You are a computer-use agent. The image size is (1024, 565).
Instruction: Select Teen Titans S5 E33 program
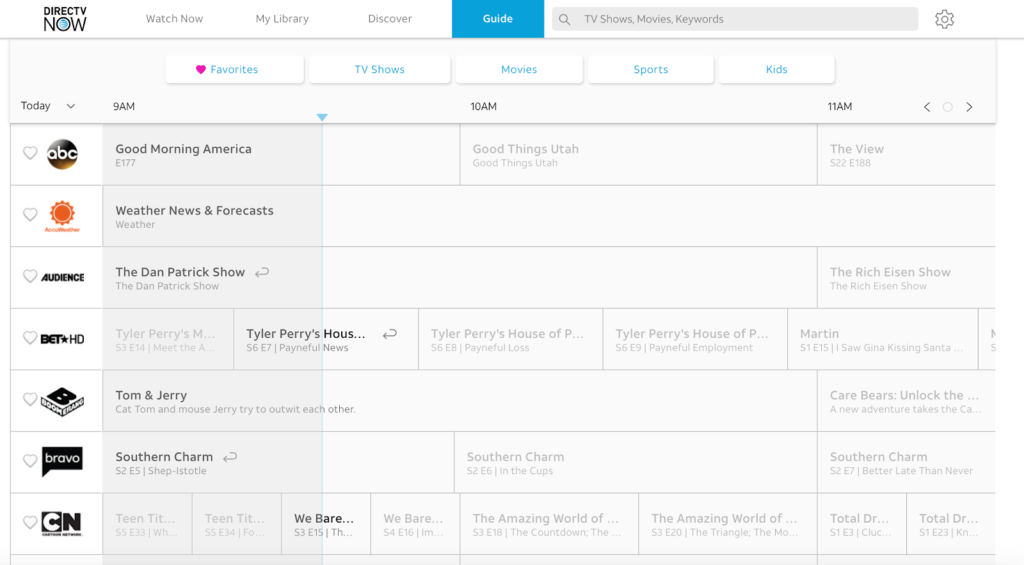[147, 524]
